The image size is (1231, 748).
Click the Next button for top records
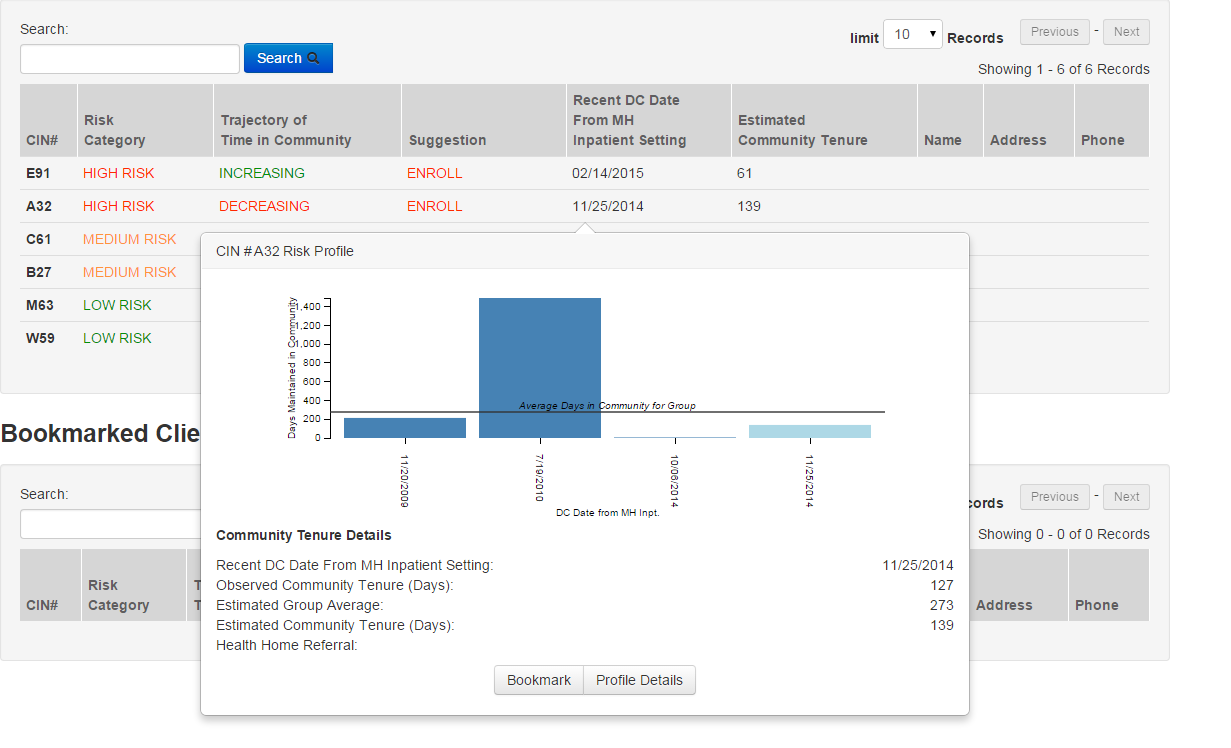tap(1125, 31)
